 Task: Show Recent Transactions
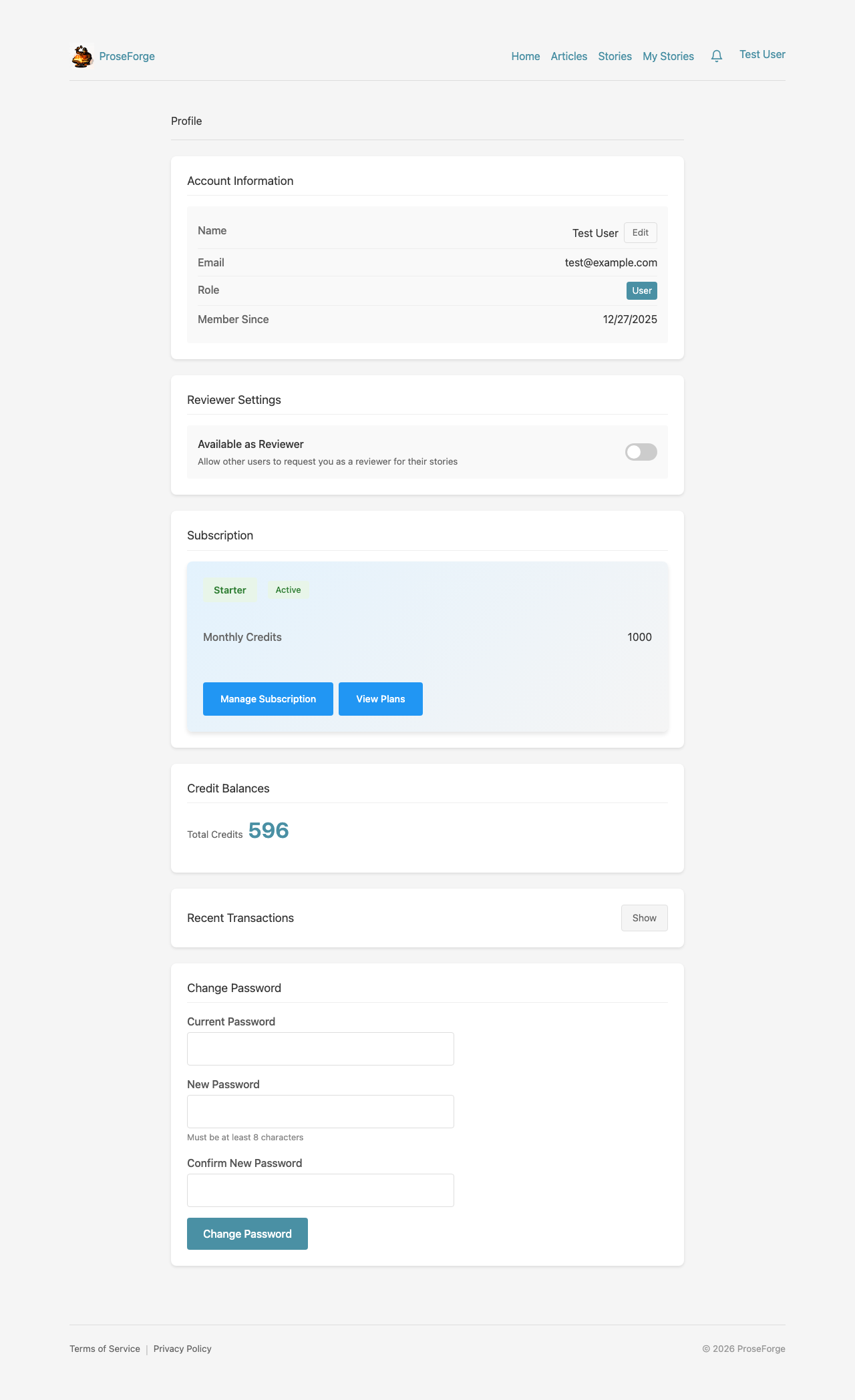click(643, 918)
